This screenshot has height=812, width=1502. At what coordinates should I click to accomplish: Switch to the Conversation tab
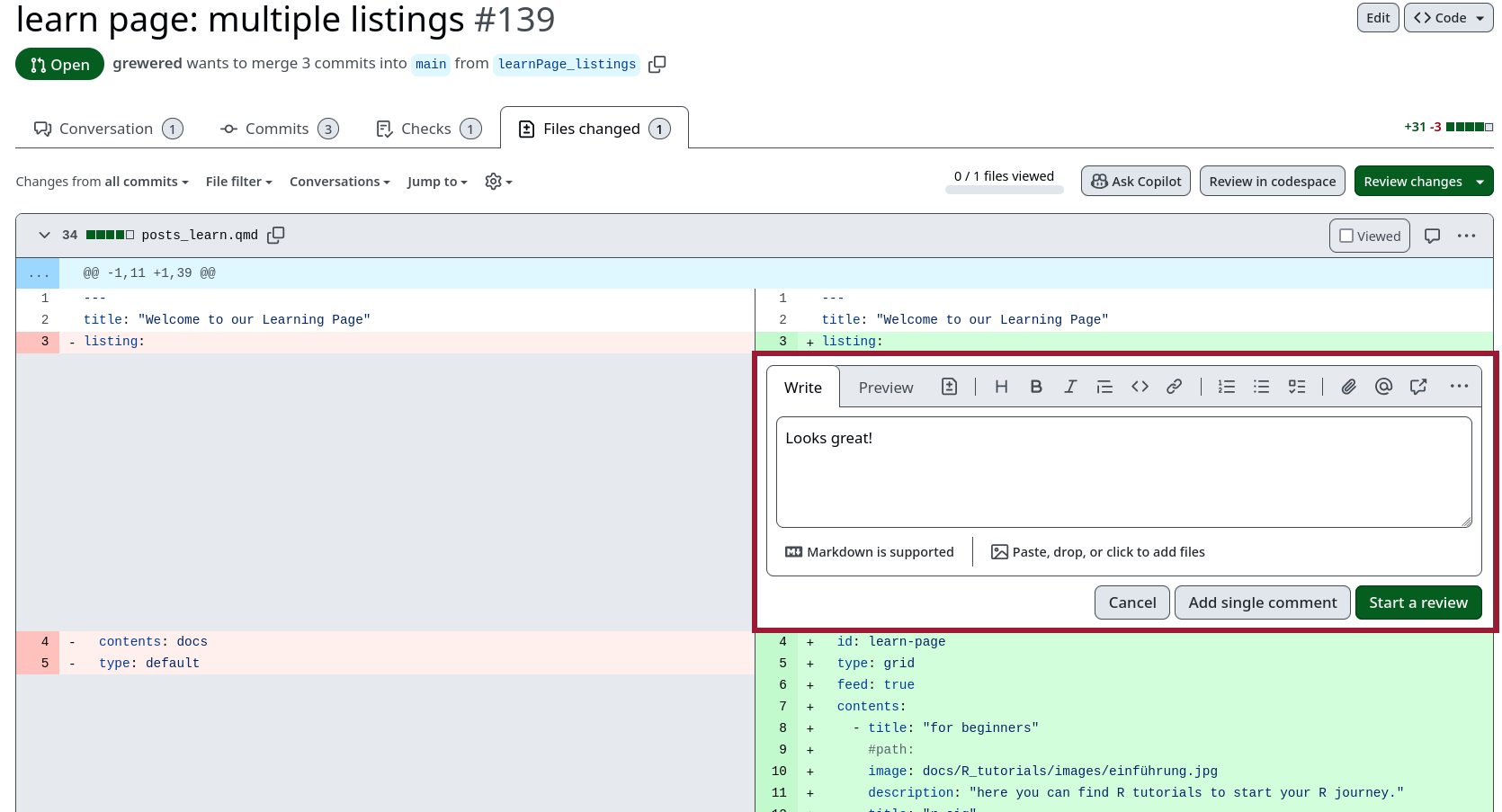pyautogui.click(x=108, y=129)
